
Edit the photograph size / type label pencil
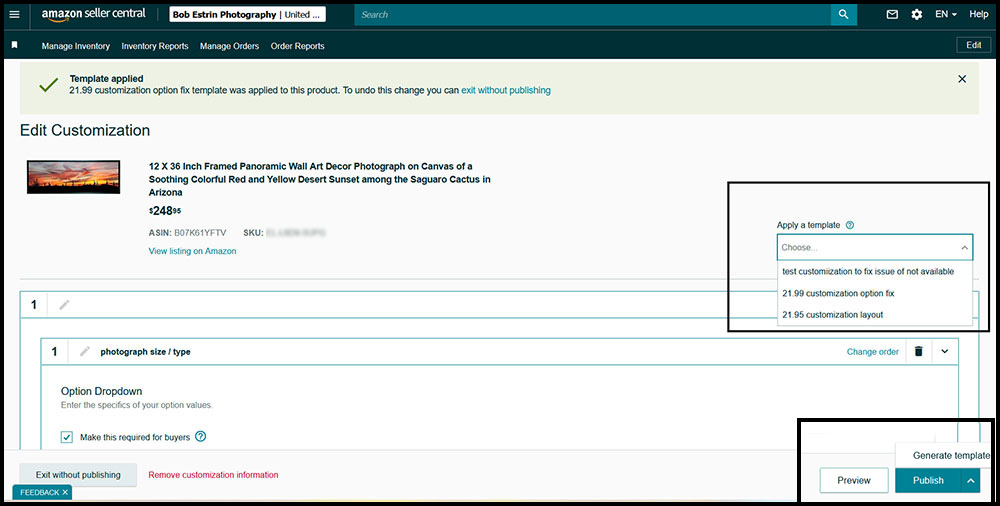(85, 351)
